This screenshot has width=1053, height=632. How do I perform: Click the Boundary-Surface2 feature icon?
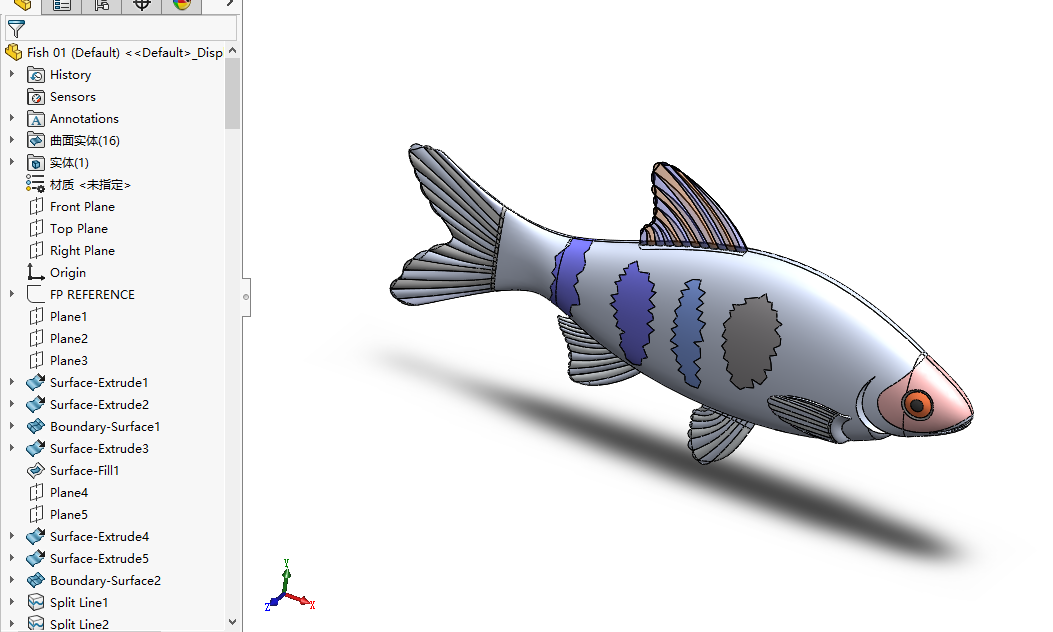[x=36, y=580]
